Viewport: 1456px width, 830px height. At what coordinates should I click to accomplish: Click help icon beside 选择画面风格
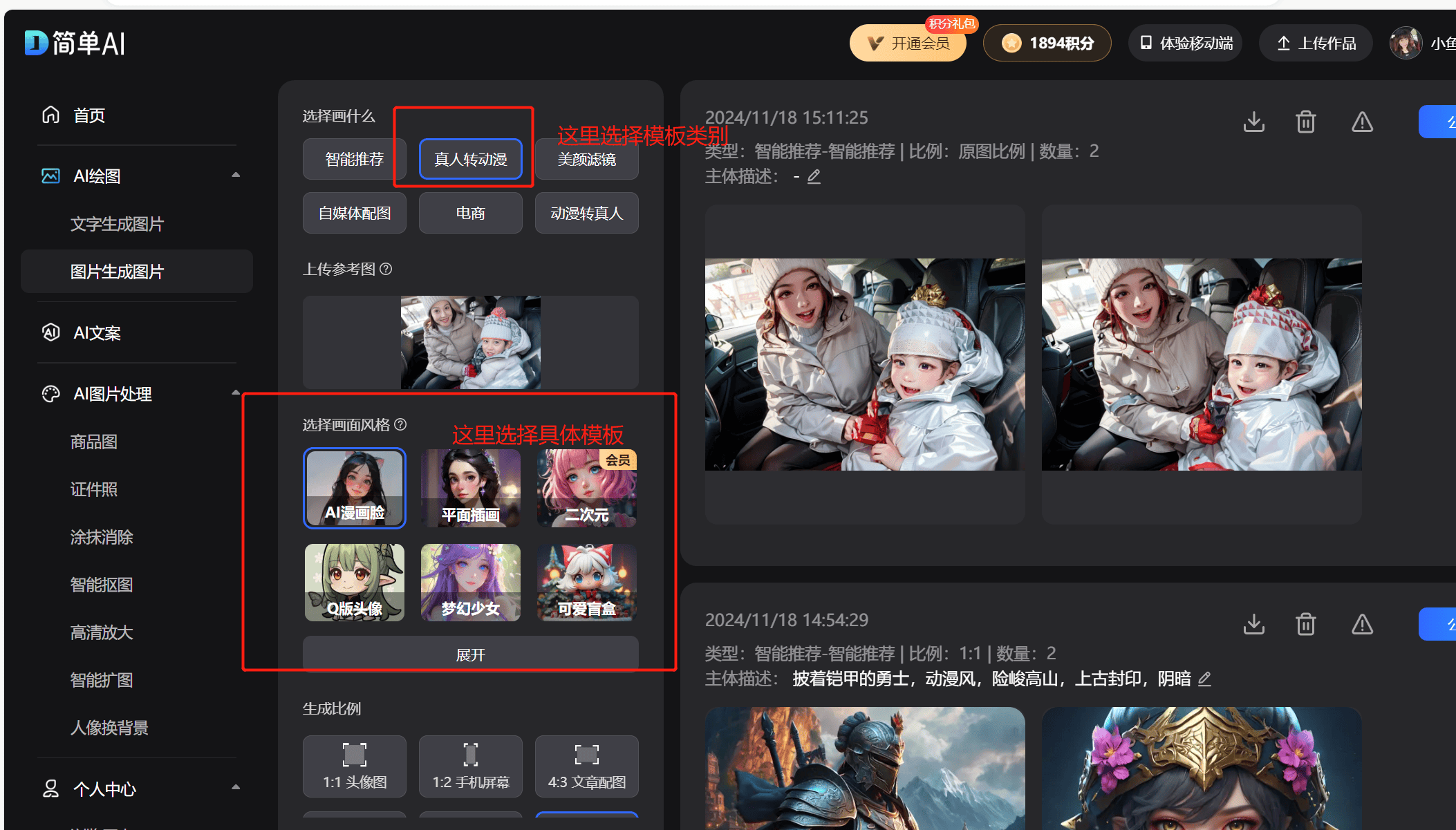[x=400, y=424]
